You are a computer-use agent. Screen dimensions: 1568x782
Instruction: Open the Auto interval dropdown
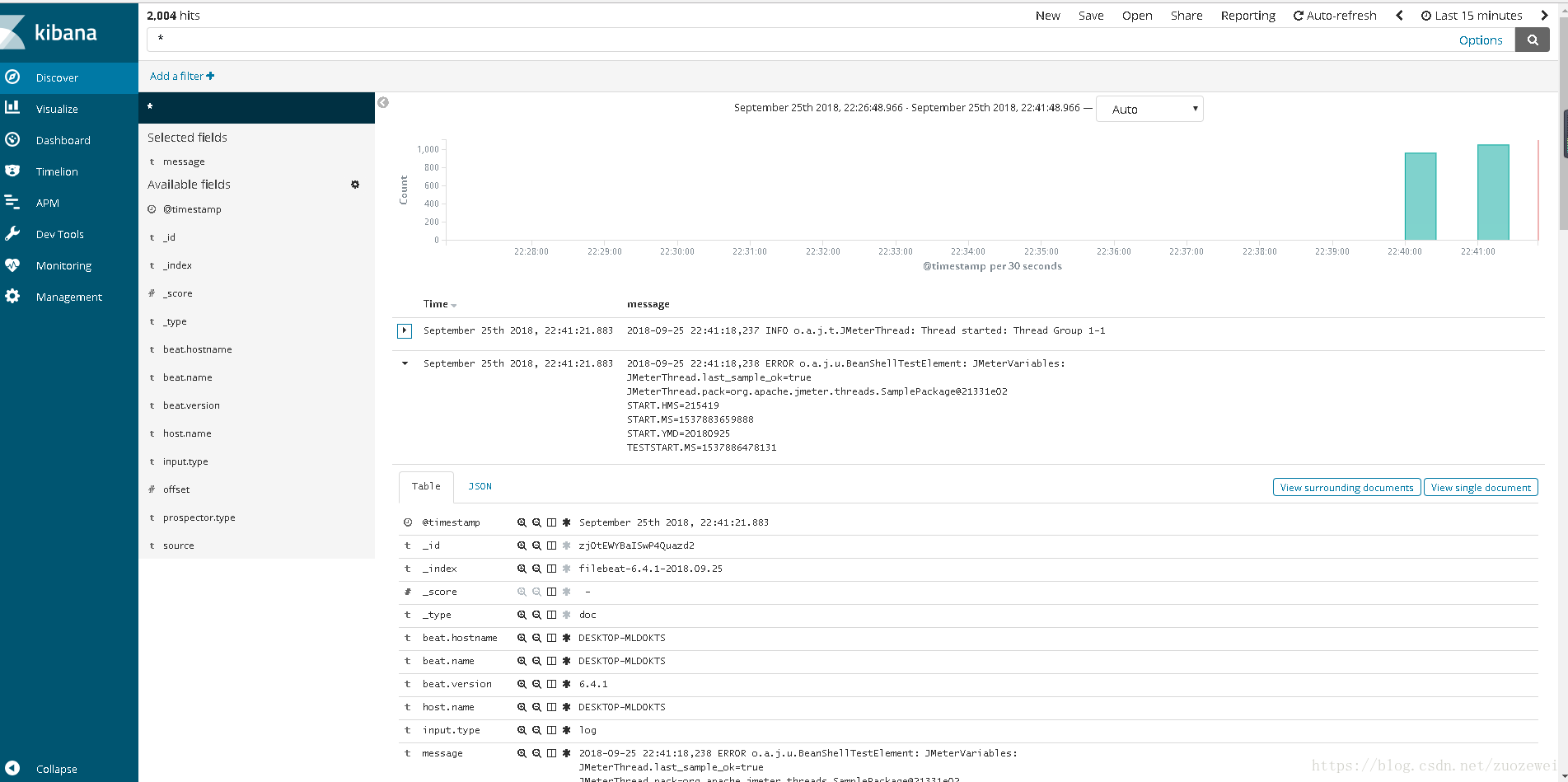click(1149, 109)
